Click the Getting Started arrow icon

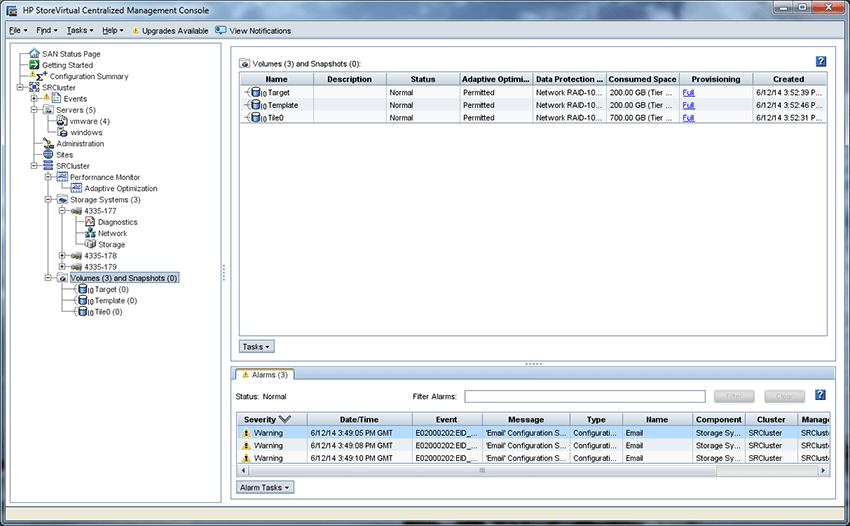click(34, 65)
